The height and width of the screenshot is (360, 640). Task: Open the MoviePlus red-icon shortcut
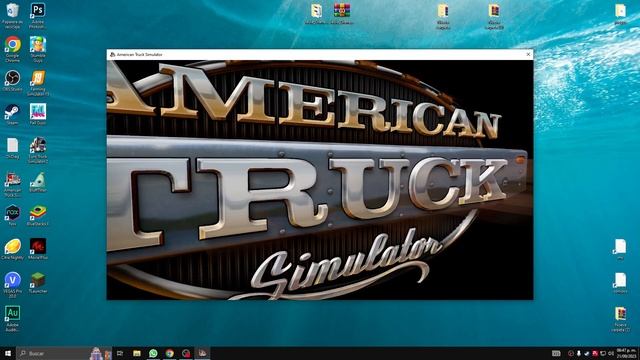click(x=38, y=249)
